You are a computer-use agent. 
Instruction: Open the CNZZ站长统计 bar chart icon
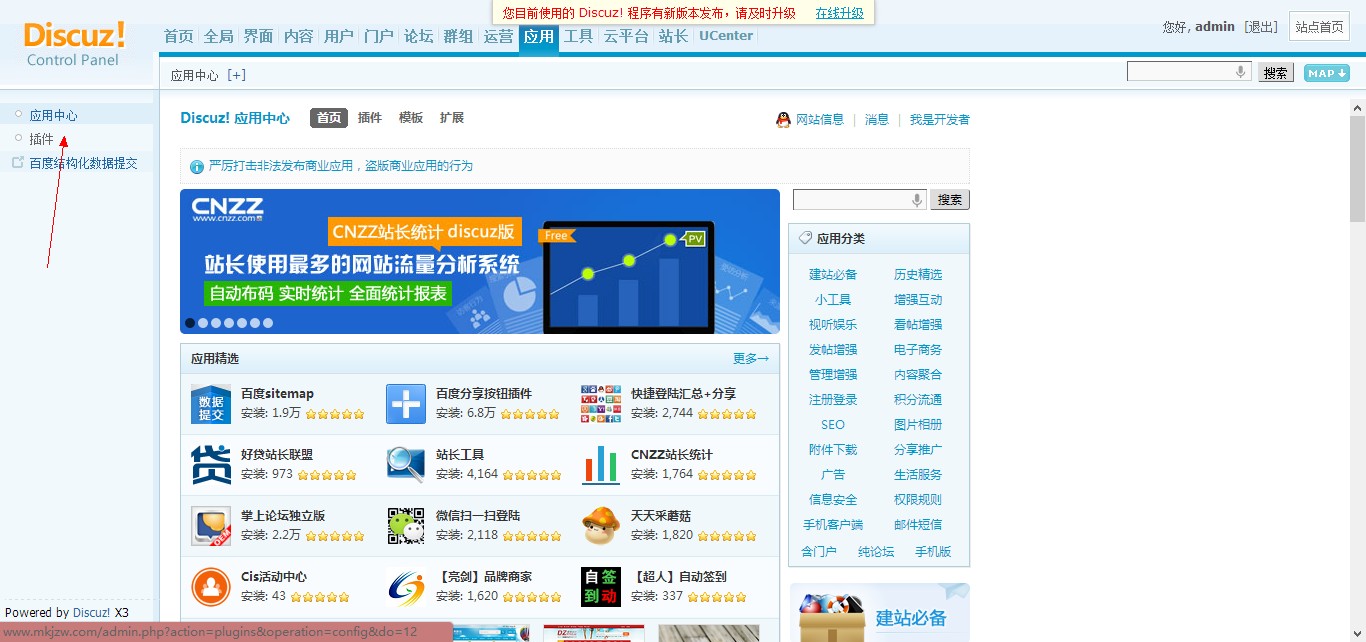(x=600, y=464)
